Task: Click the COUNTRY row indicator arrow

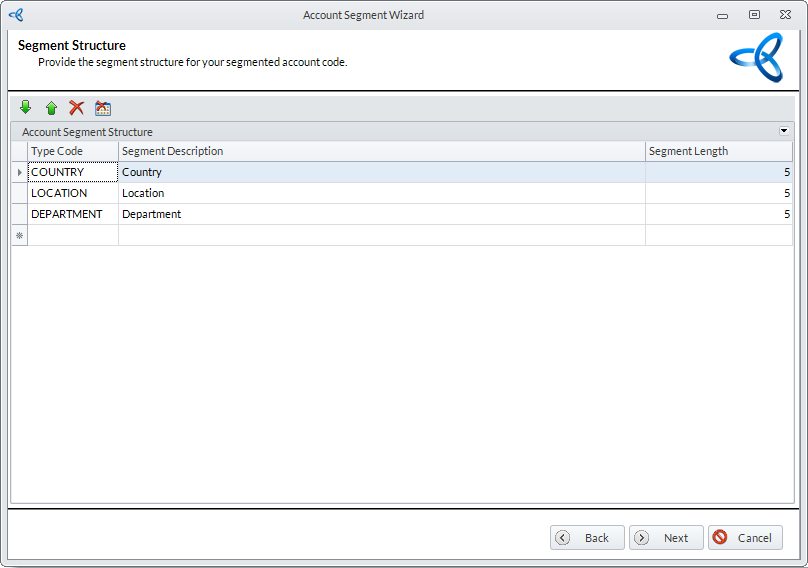Action: [19, 172]
